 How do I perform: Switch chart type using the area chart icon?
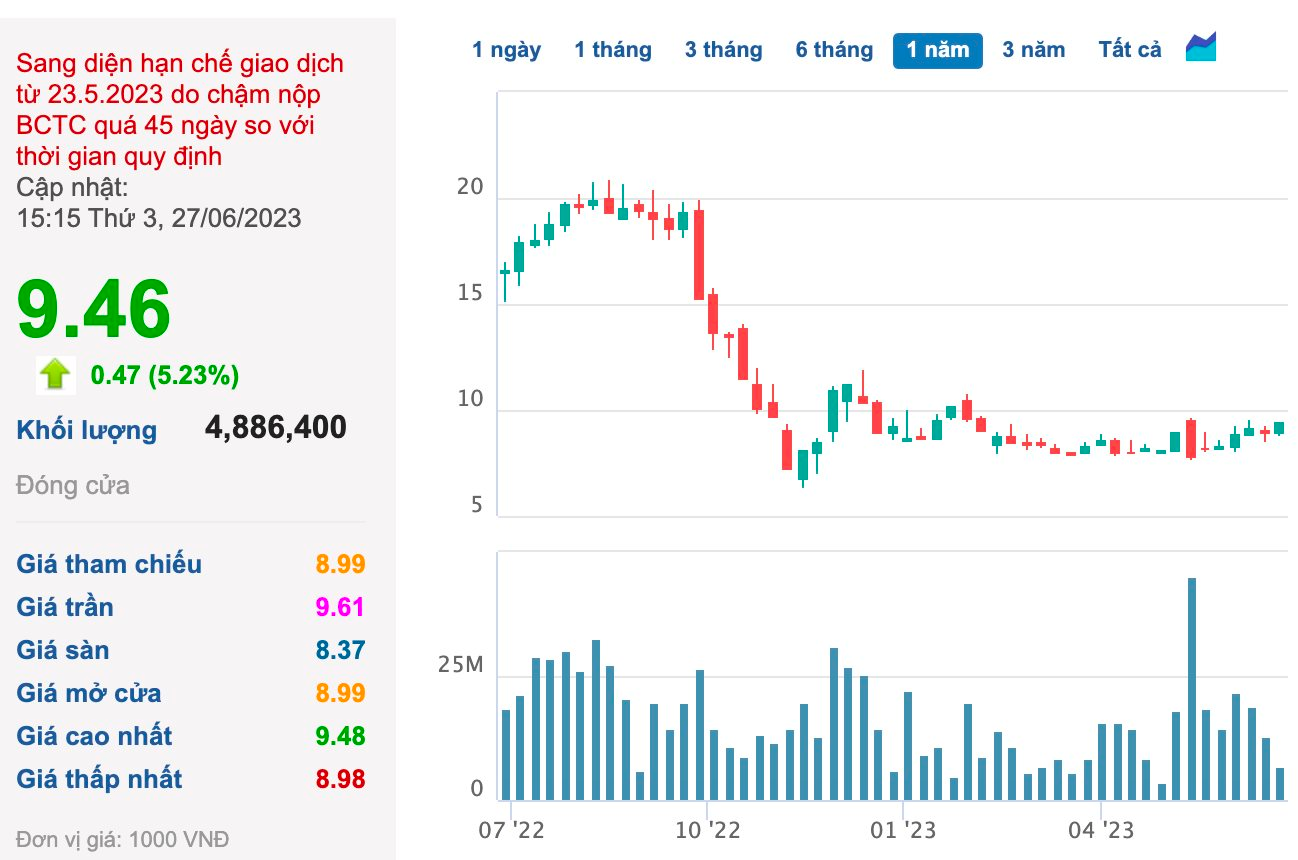click(1201, 48)
